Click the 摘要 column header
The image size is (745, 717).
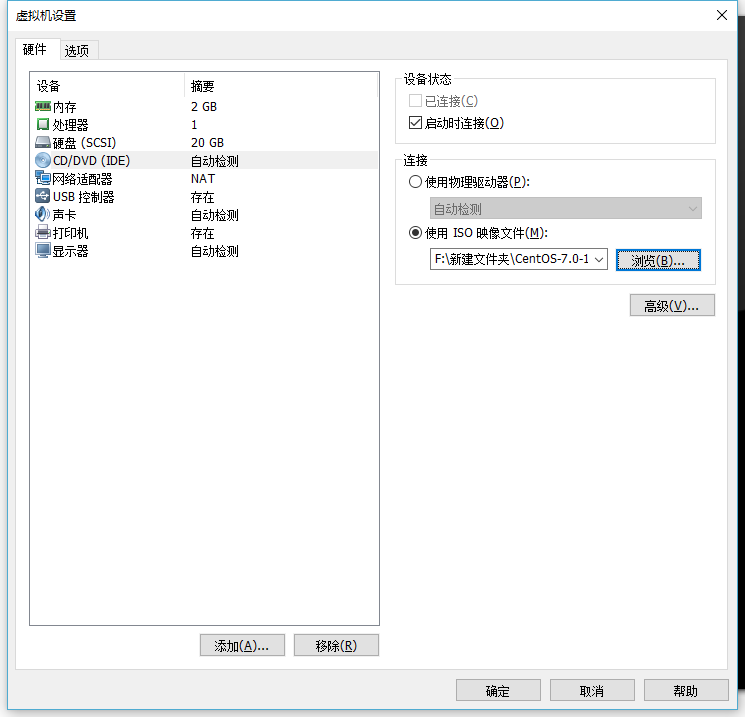pyautogui.click(x=202, y=86)
